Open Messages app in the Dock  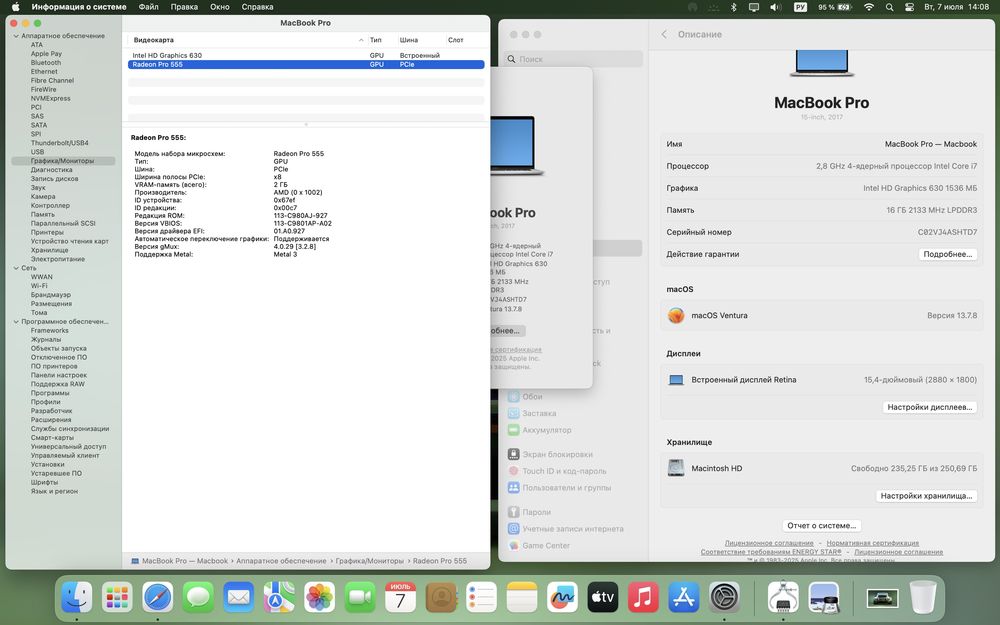point(198,598)
